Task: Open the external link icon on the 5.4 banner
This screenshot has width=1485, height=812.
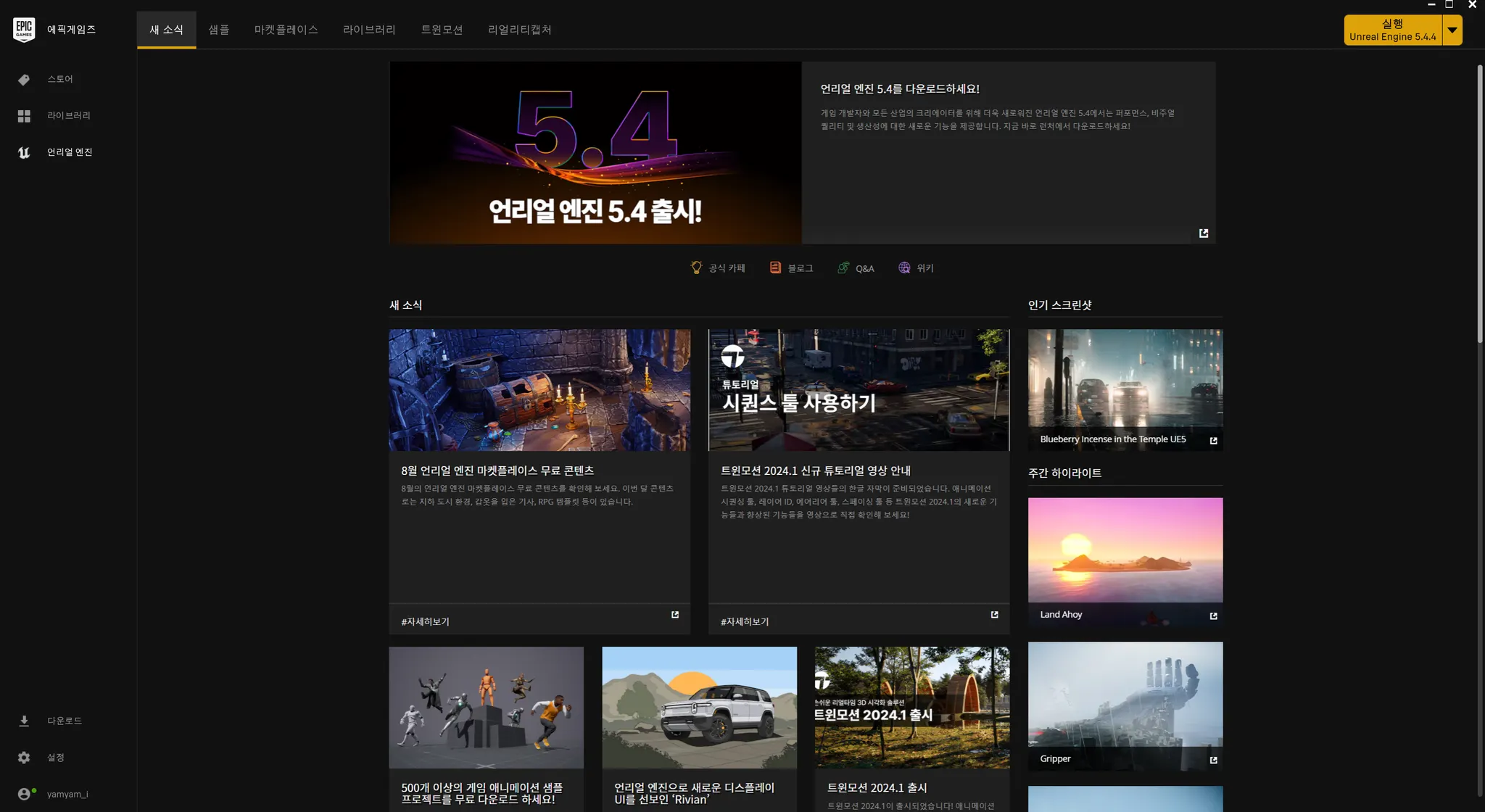Action: 1204,233
